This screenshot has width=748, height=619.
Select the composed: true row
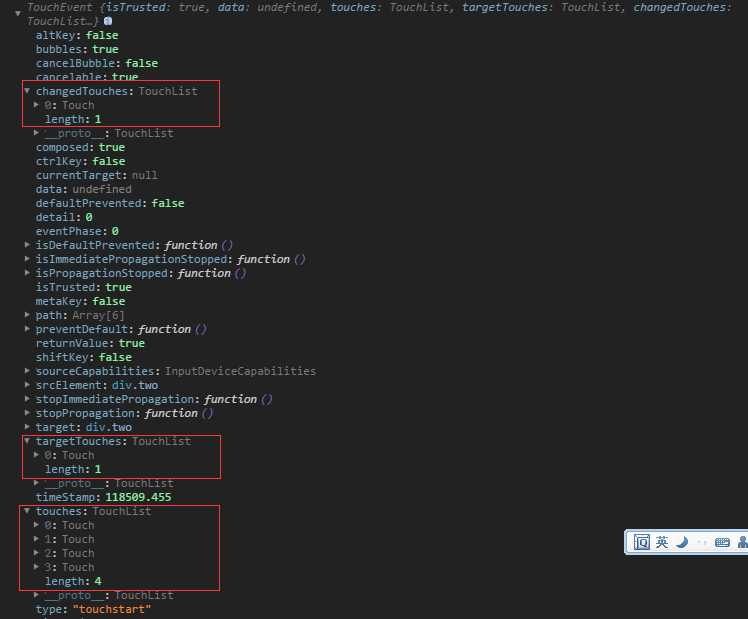pyautogui.click(x=80, y=147)
